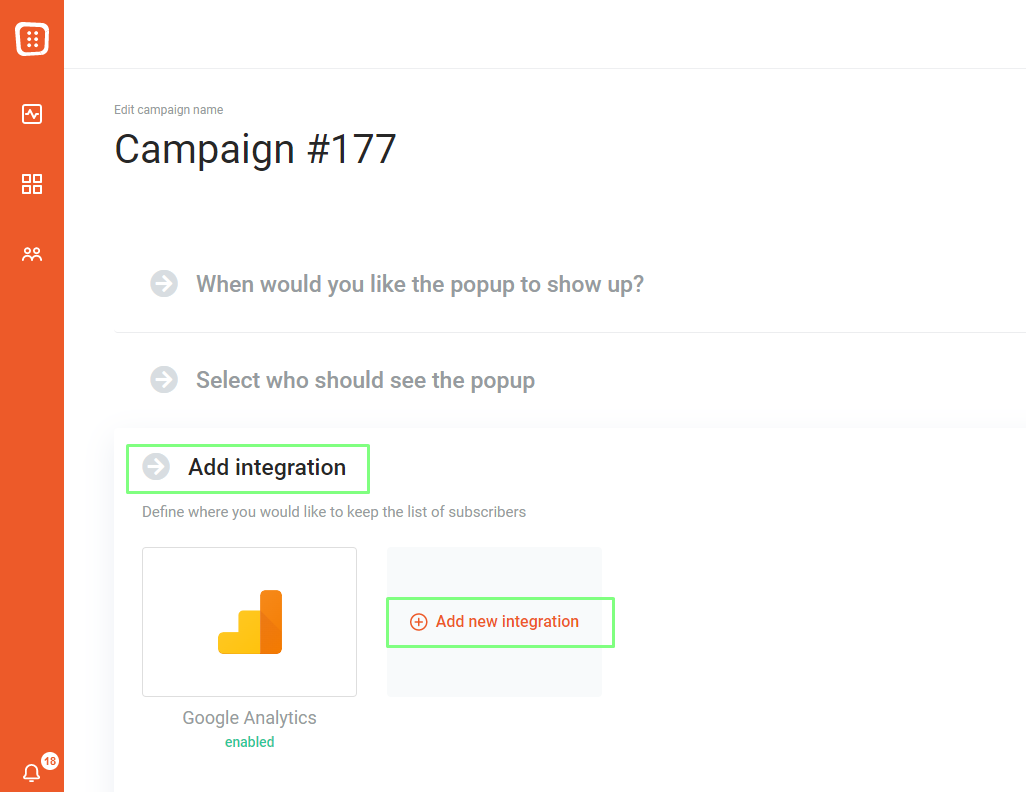Image resolution: width=1026 pixels, height=792 pixels.
Task: Click Add new integration link
Action: click(507, 622)
